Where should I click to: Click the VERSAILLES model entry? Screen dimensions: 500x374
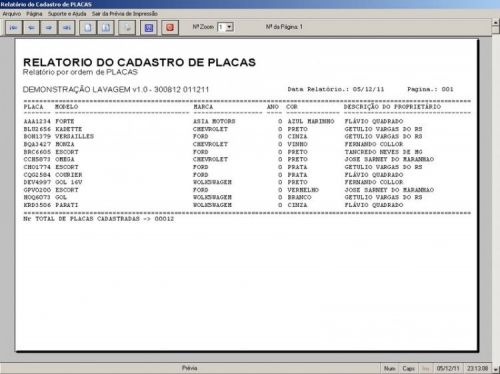(75, 136)
